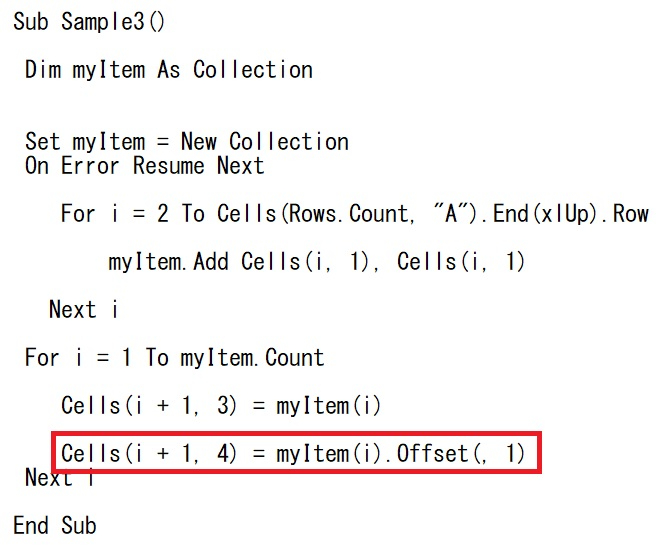Click Offset in the red highlighted line
The height and width of the screenshot is (546, 663).
pos(432,454)
